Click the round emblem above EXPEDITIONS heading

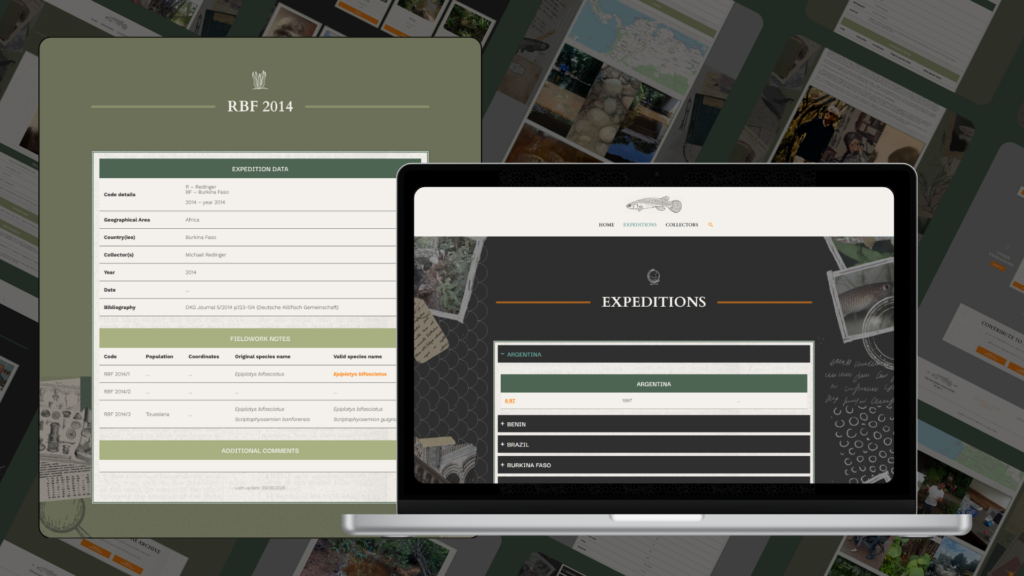pos(653,276)
